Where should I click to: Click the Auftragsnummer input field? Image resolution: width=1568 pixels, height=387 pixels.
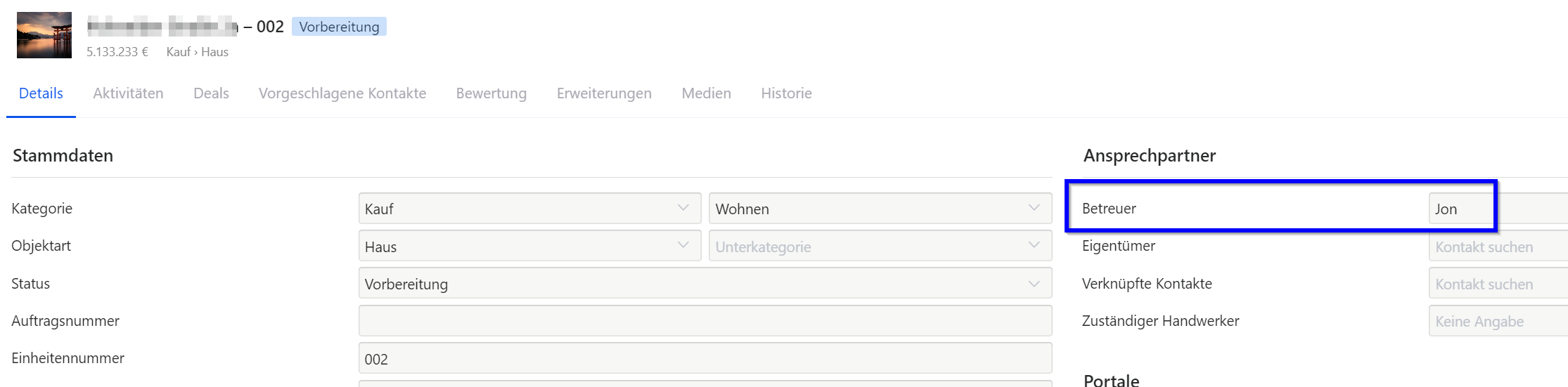pos(705,321)
